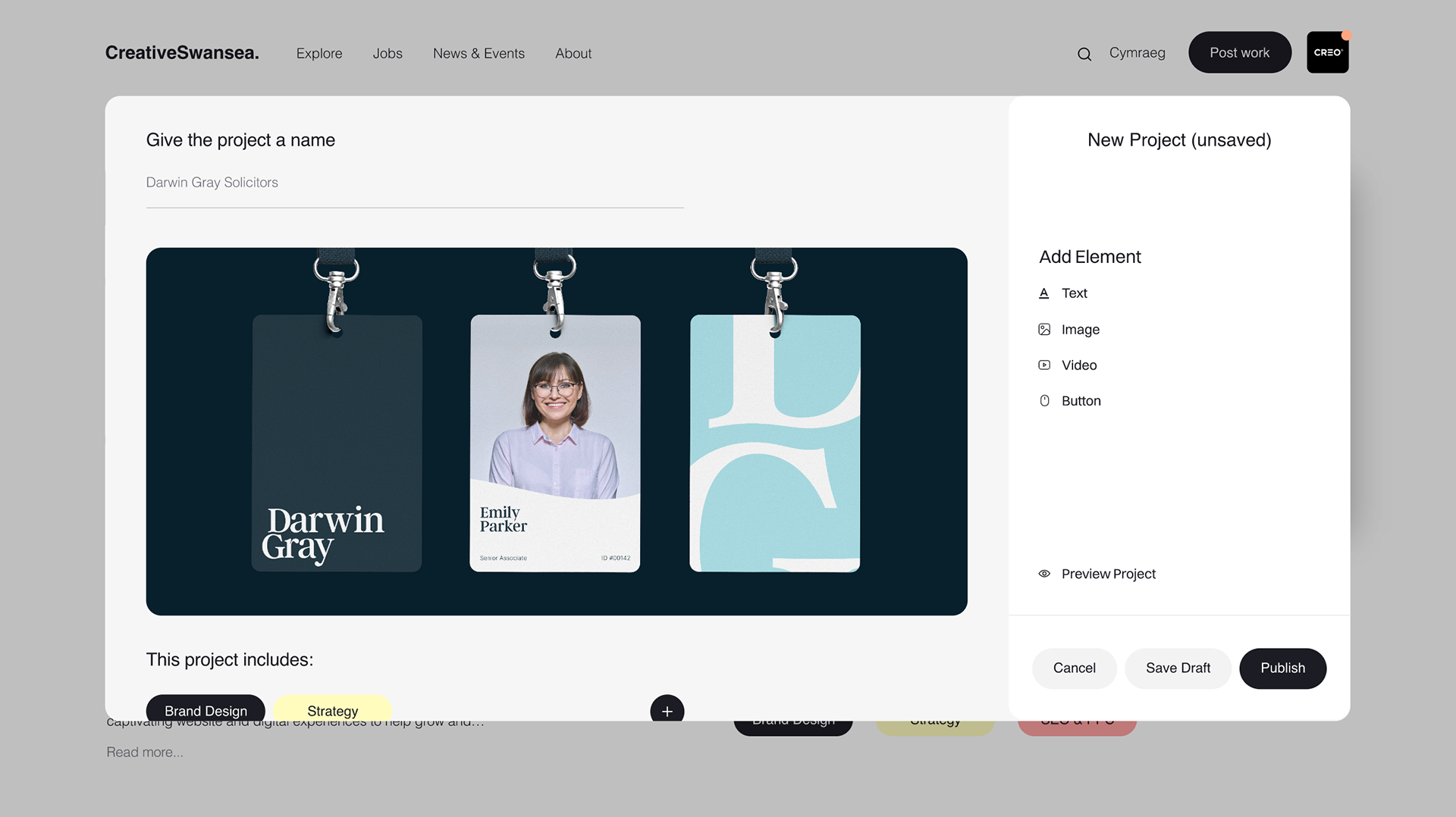Click the yellow Strategy tag
This screenshot has height=817, width=1456.
point(332,708)
